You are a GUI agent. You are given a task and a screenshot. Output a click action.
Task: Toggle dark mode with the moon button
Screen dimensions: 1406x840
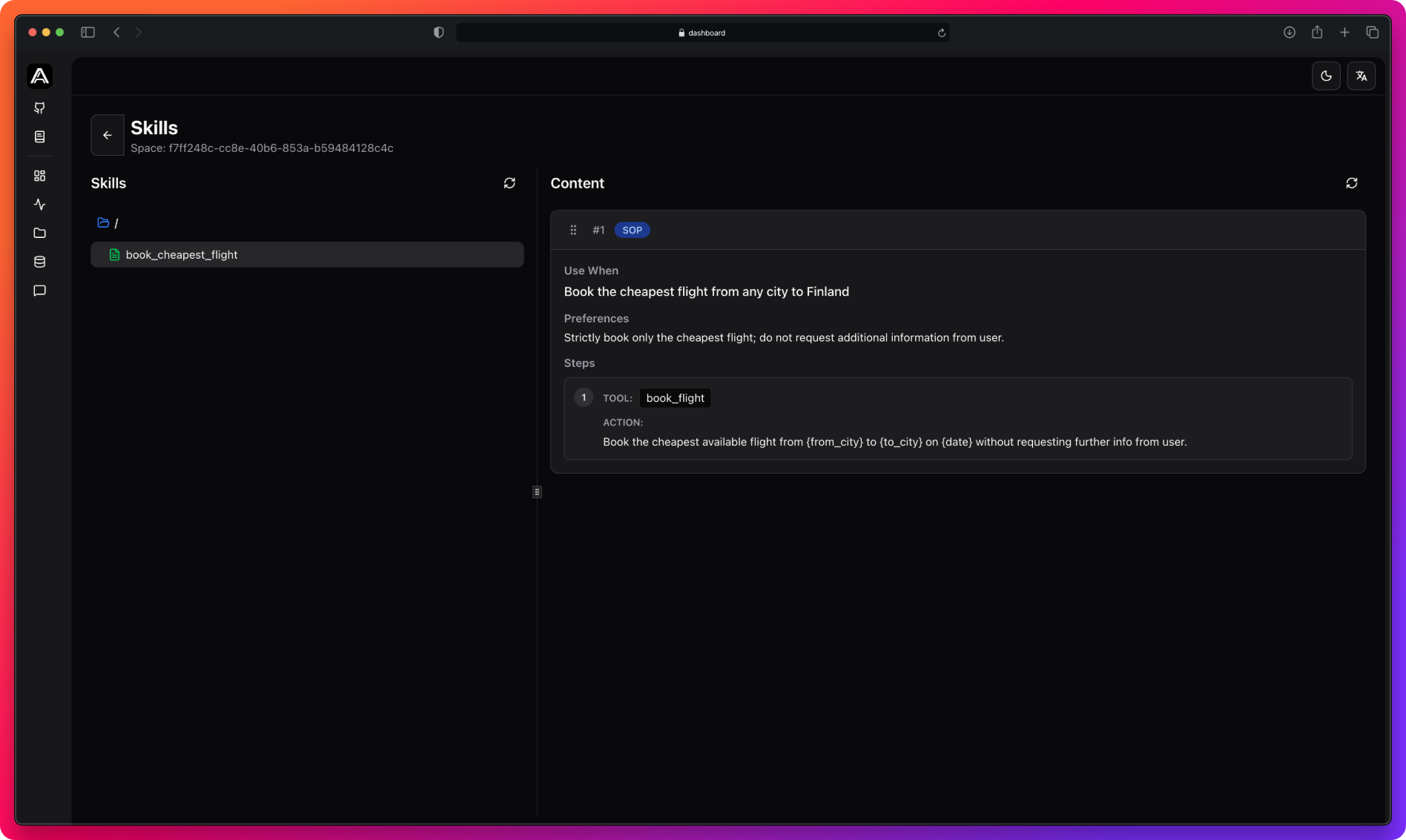[x=1326, y=76]
